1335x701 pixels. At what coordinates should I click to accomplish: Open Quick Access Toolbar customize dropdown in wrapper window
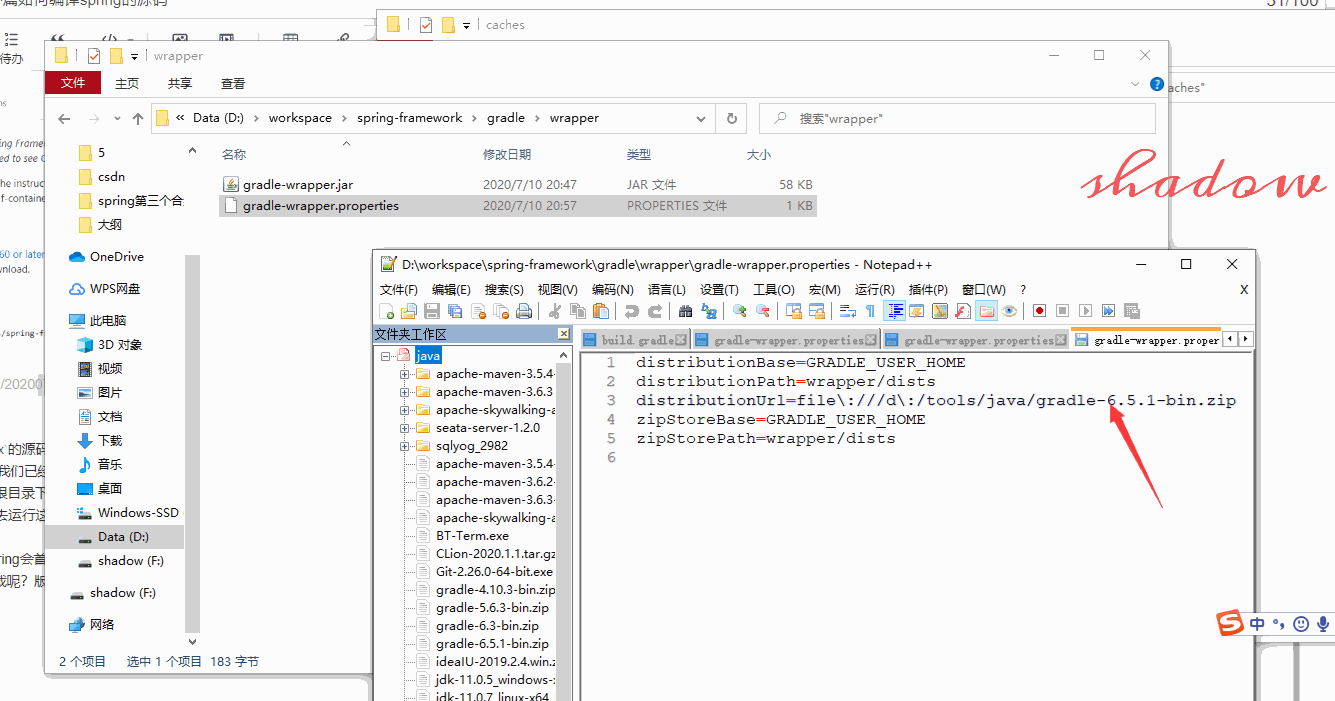[x=134, y=57]
